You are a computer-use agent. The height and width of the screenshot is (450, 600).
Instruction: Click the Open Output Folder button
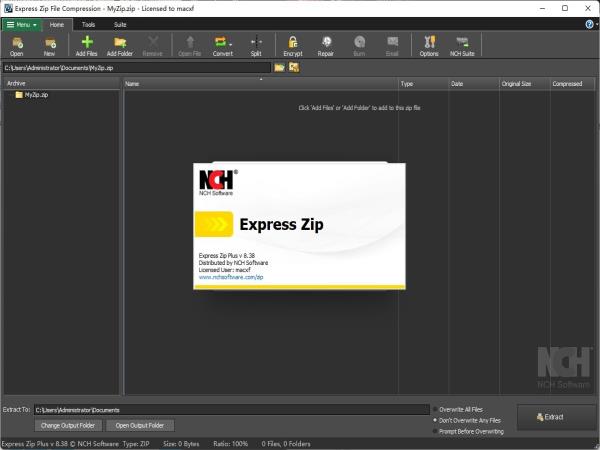[140, 426]
